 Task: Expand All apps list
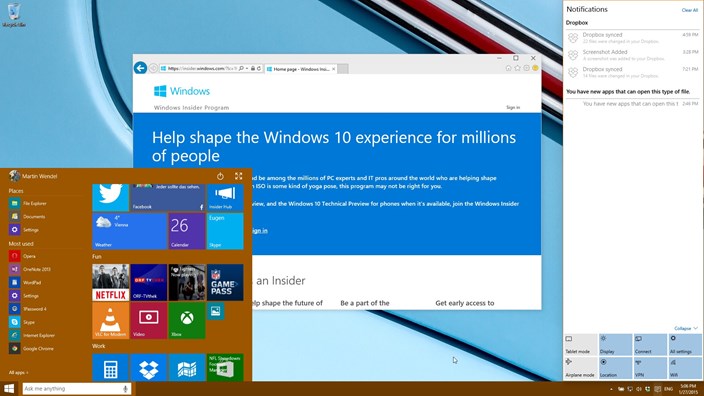tap(18, 372)
